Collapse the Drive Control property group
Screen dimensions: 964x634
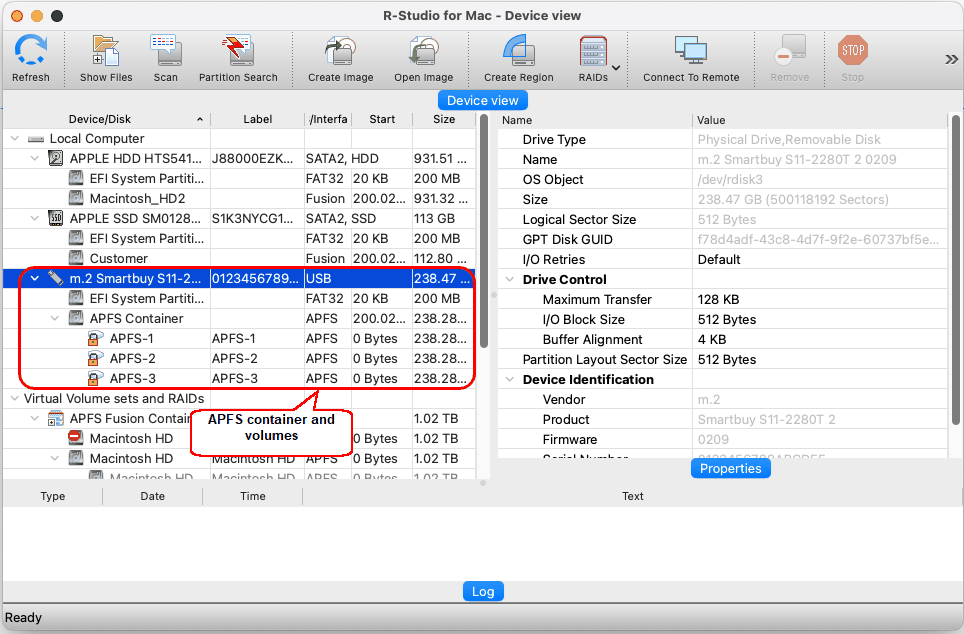(510, 279)
